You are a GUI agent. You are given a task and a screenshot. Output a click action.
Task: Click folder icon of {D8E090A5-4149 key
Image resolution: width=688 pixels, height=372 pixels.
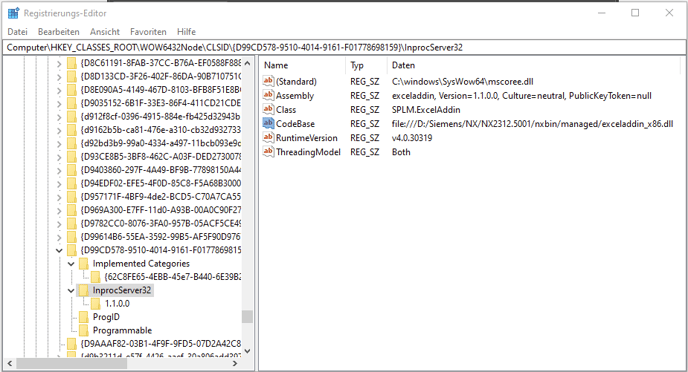72,90
